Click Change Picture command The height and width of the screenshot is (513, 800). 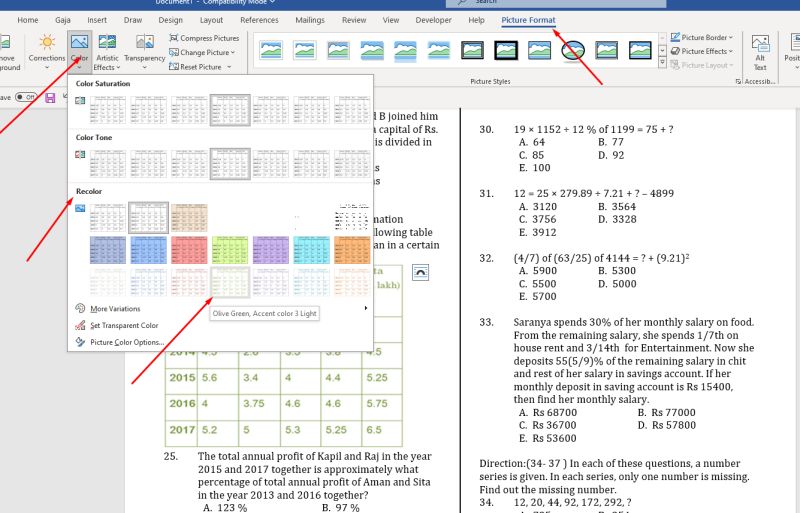pyautogui.click(x=200, y=53)
